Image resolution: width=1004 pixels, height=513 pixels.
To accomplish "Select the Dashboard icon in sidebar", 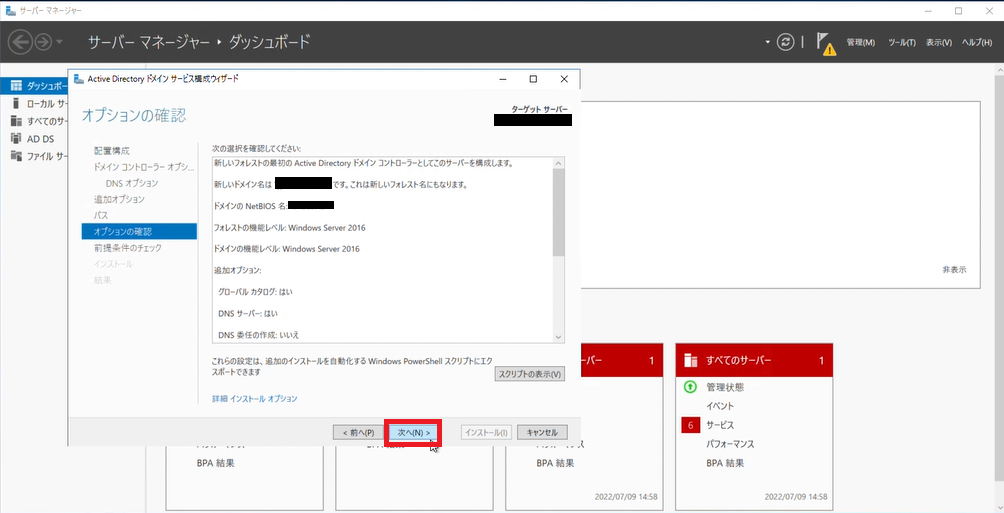I will 16,86.
